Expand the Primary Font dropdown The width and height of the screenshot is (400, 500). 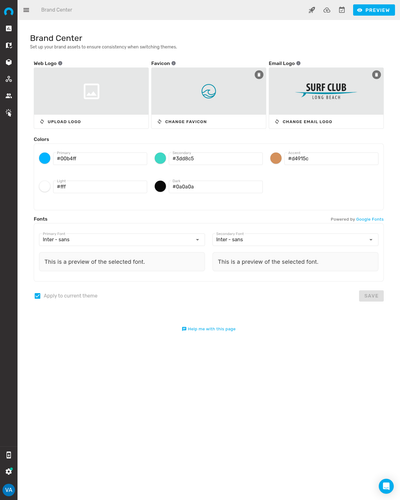tap(122, 239)
